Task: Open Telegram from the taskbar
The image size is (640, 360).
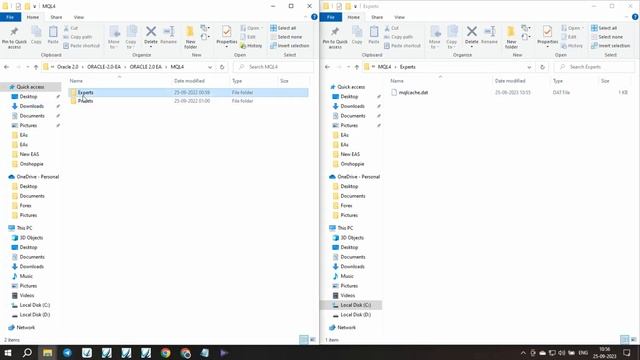Action: [x=67, y=353]
